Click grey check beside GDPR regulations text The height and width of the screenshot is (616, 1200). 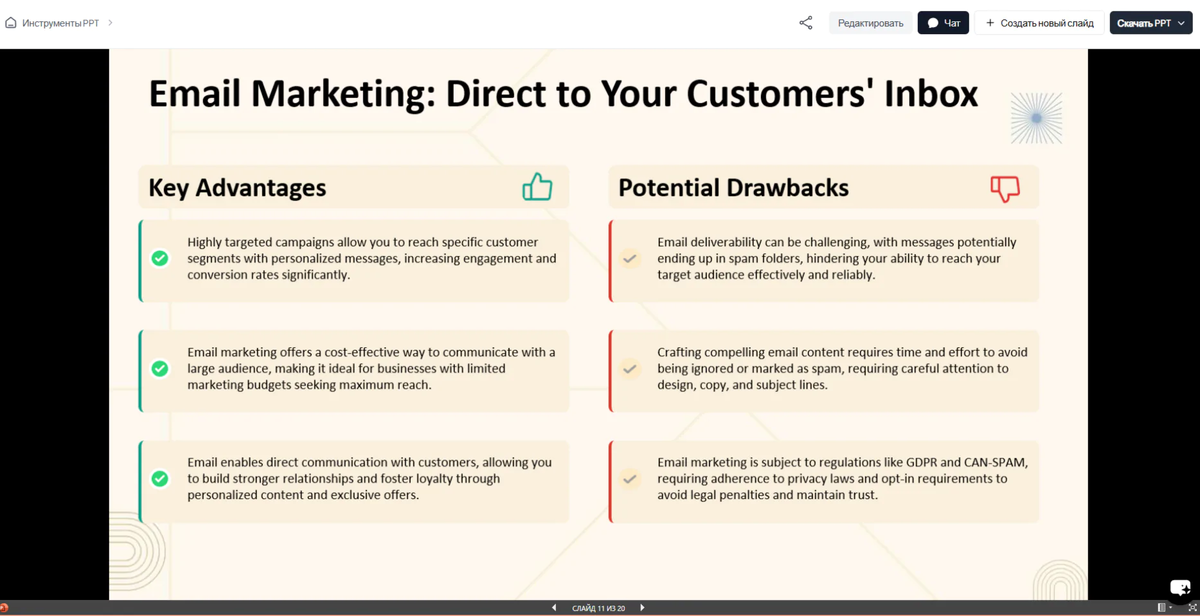629,478
